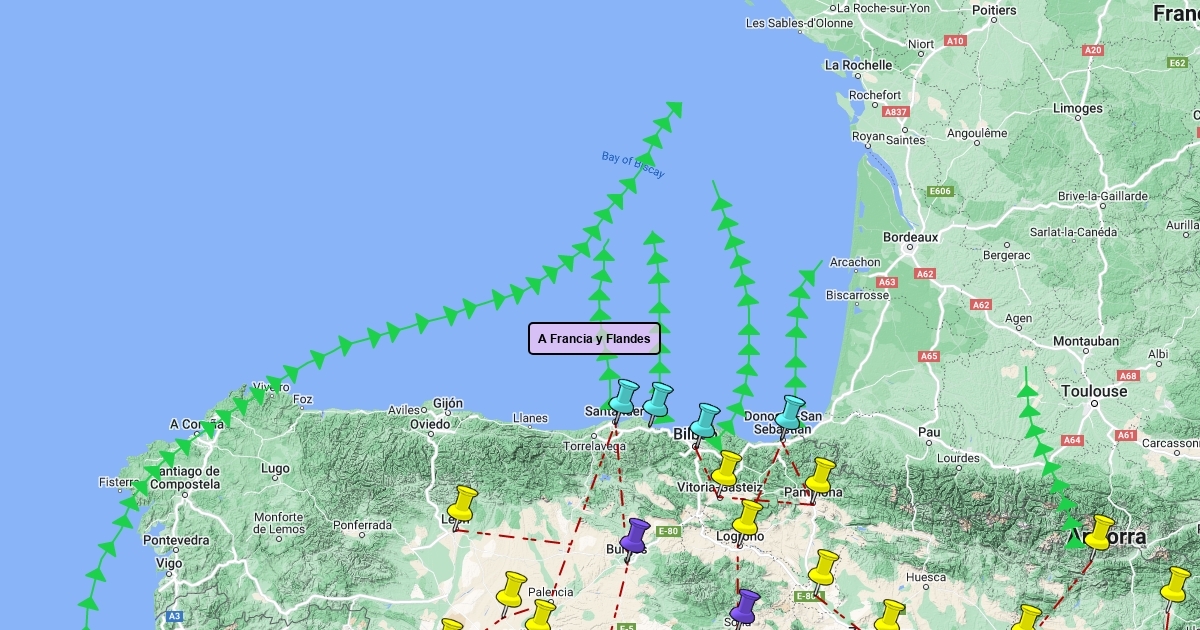1200x630 pixels.
Task: Click the Viveiro label
Action: (x=271, y=387)
